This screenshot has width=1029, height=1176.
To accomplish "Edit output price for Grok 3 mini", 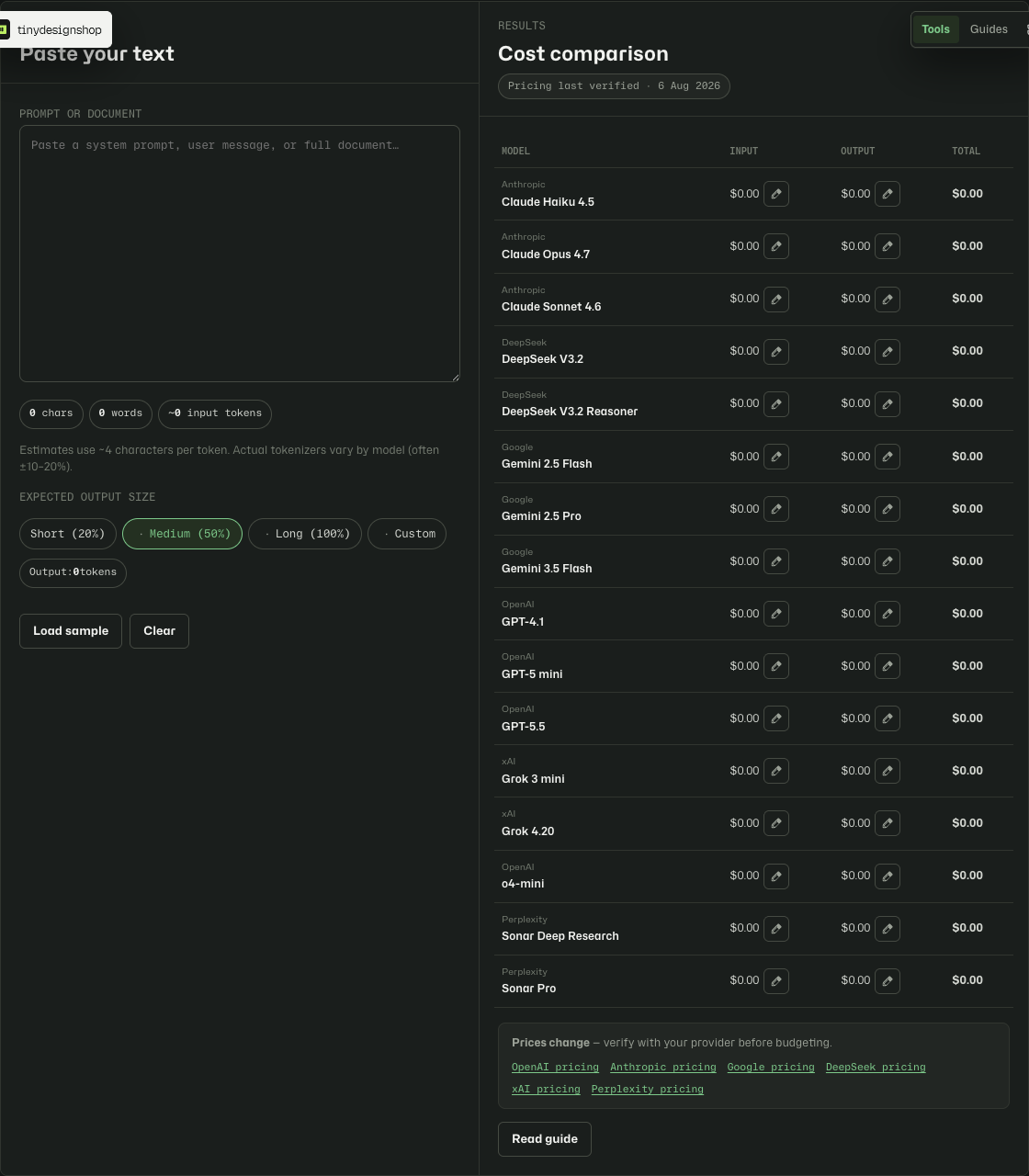I will pos(888,771).
